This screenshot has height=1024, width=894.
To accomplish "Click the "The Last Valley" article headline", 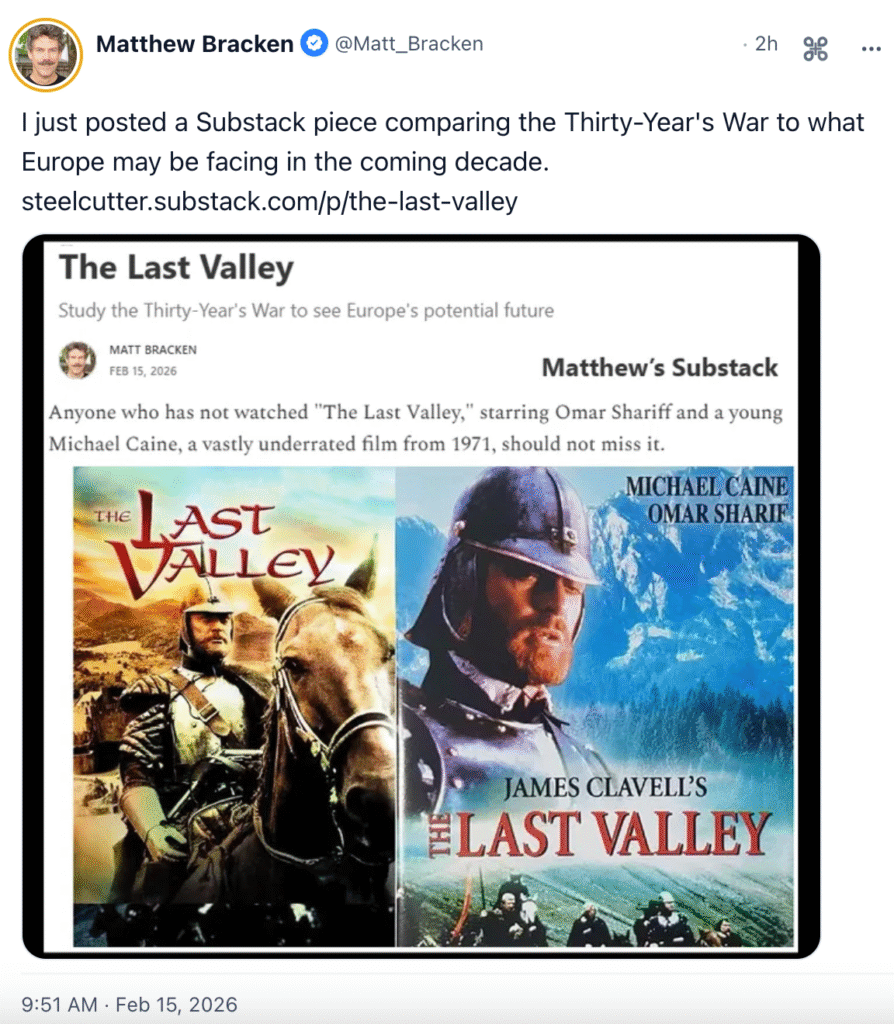I will point(176,268).
